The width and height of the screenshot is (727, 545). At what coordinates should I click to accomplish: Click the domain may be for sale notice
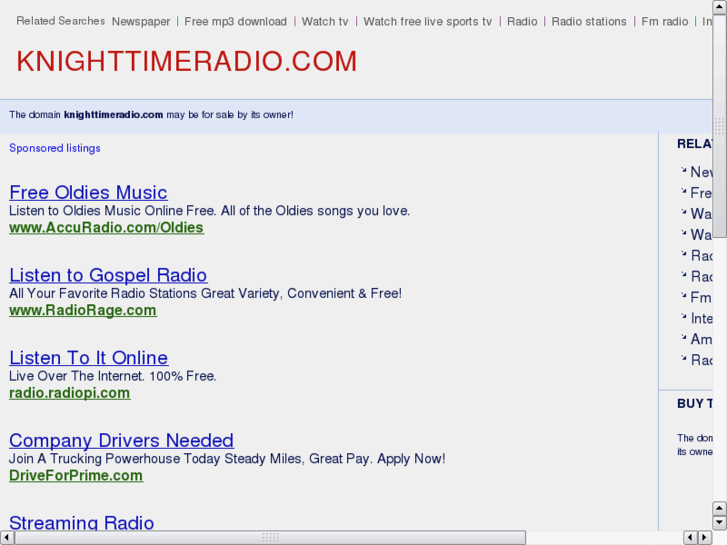pyautogui.click(x=151, y=115)
